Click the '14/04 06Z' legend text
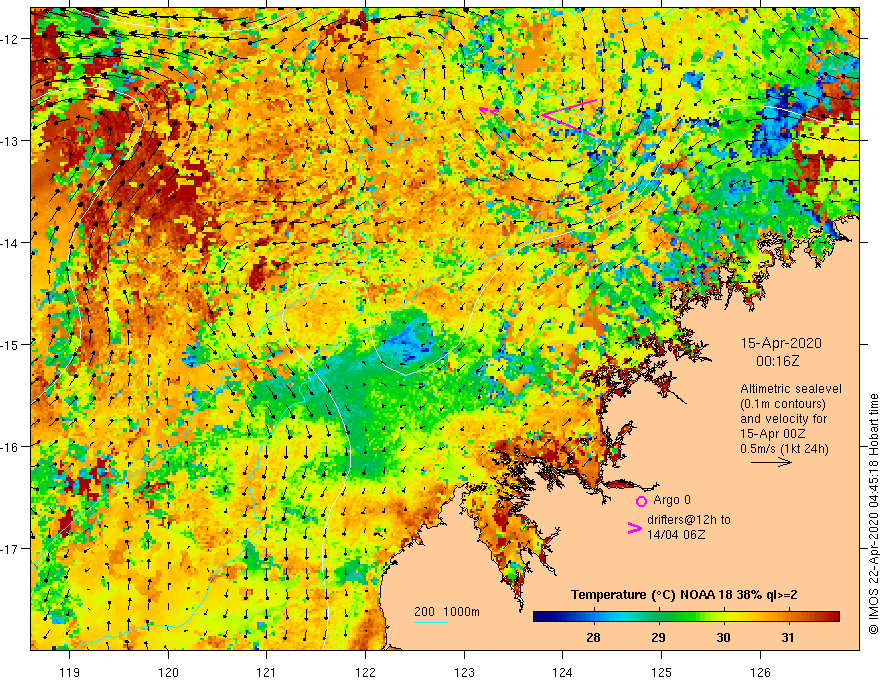The height and width of the screenshot is (680, 880). pyautogui.click(x=676, y=535)
